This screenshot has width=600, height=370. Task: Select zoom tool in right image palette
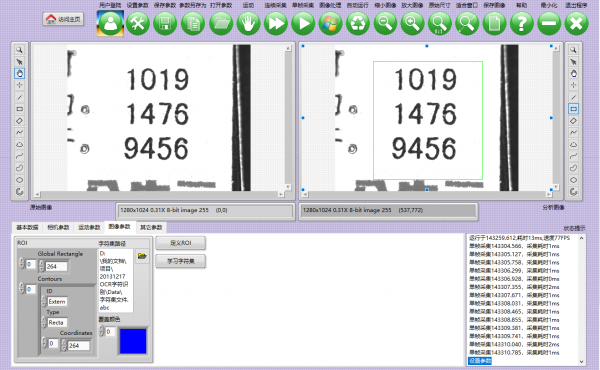(x=573, y=50)
